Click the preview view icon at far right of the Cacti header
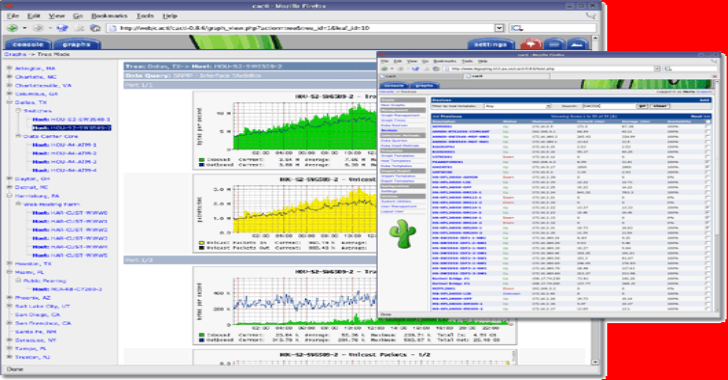 point(577,44)
